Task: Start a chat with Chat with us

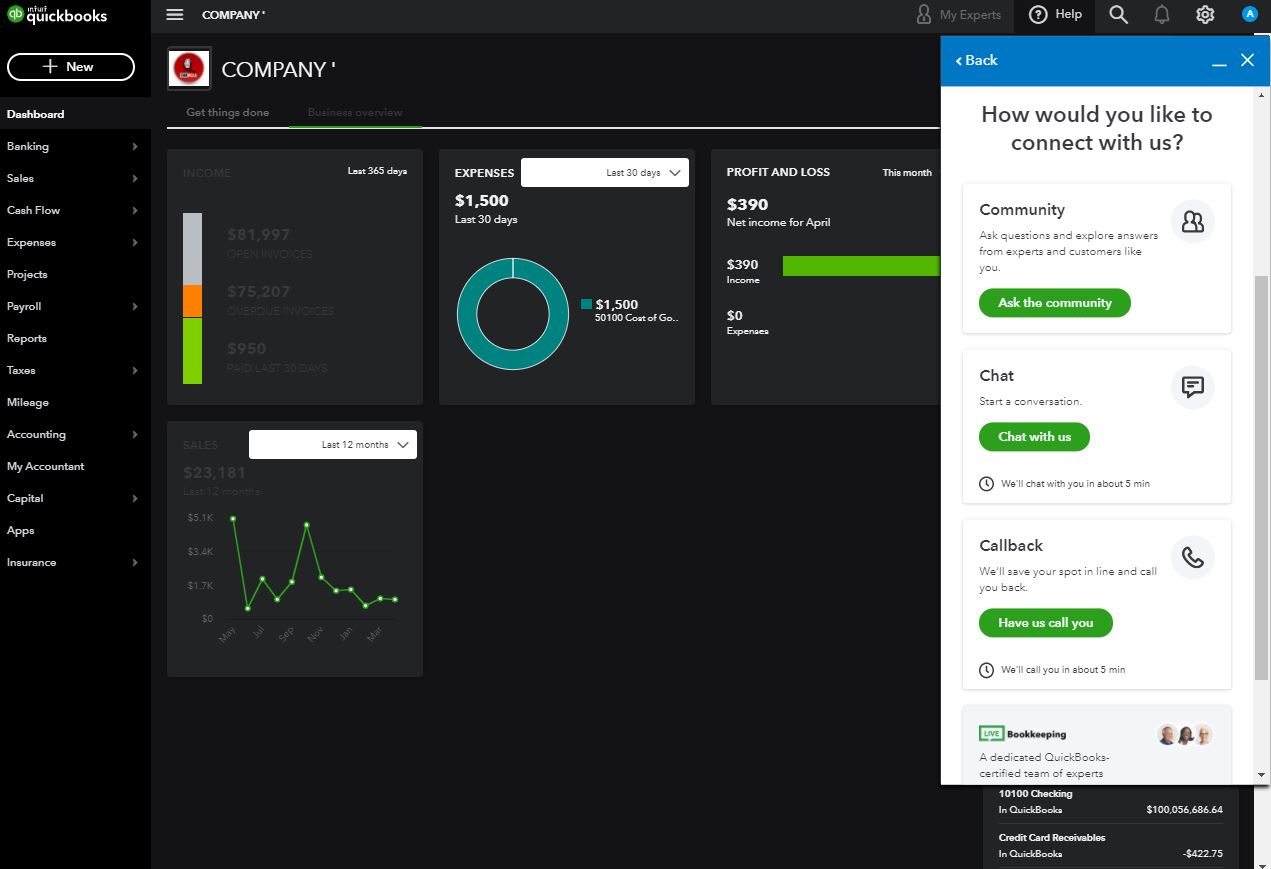Action: [x=1034, y=437]
